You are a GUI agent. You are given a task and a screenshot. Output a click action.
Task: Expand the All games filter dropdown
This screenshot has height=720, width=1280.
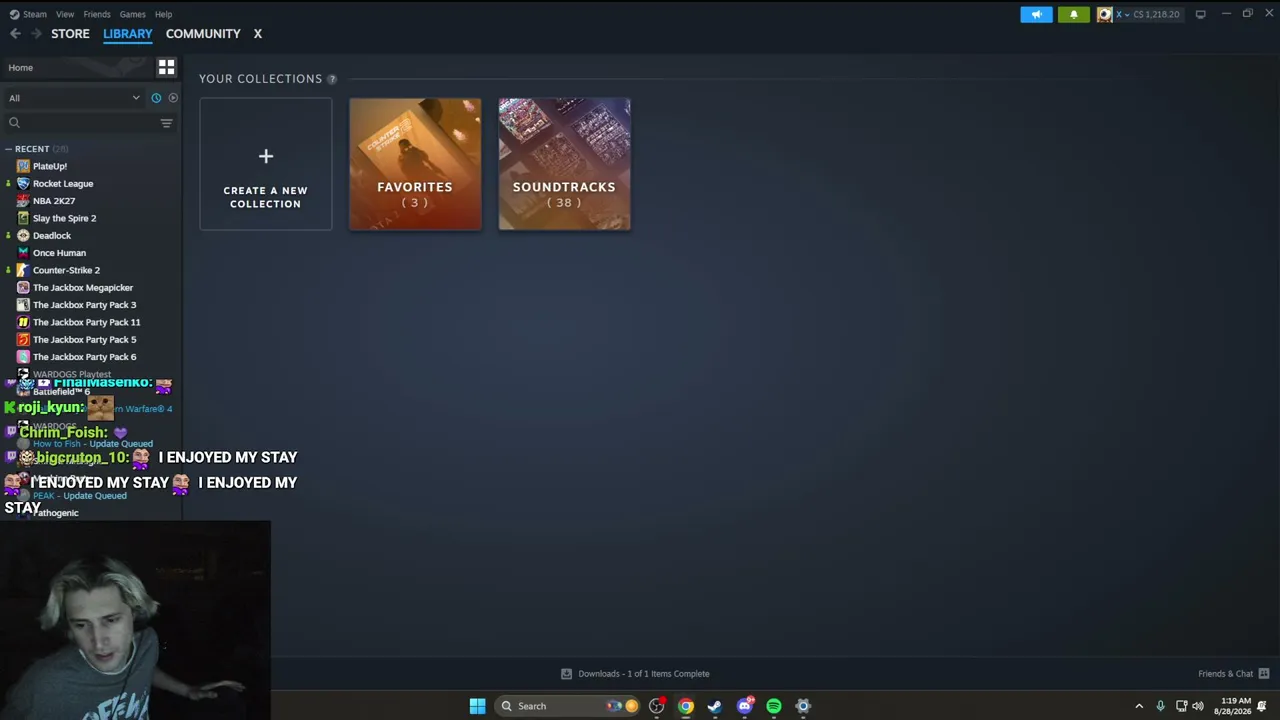pyautogui.click(x=75, y=98)
